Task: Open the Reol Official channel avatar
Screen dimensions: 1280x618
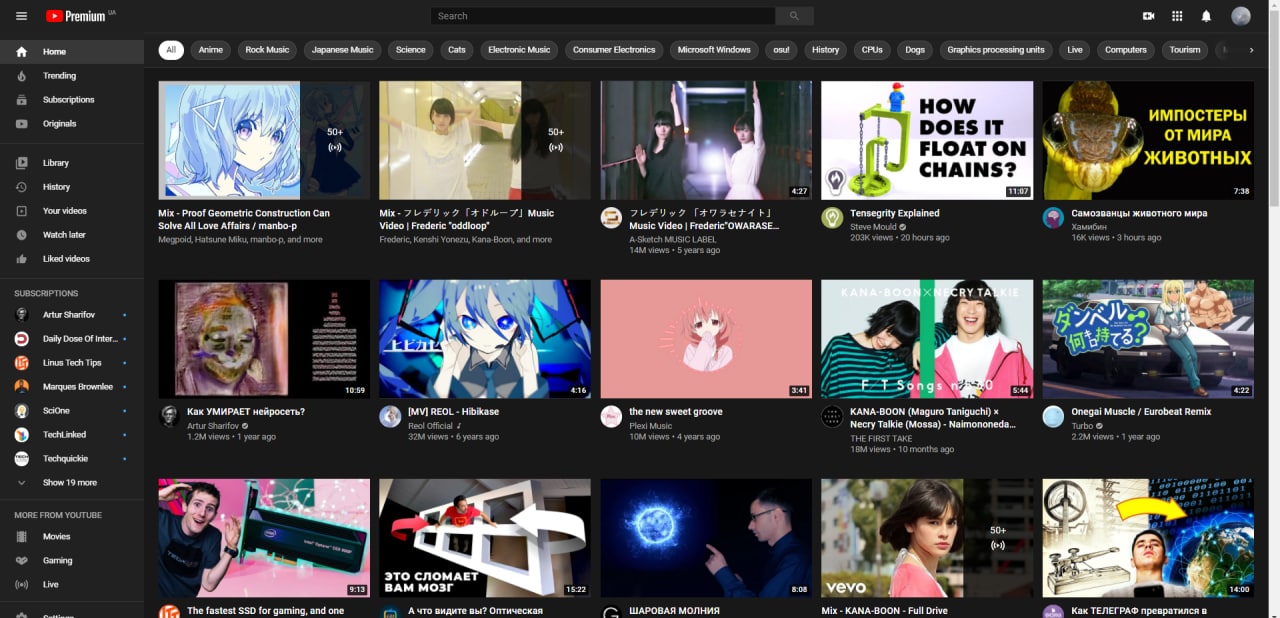Action: tap(390, 417)
